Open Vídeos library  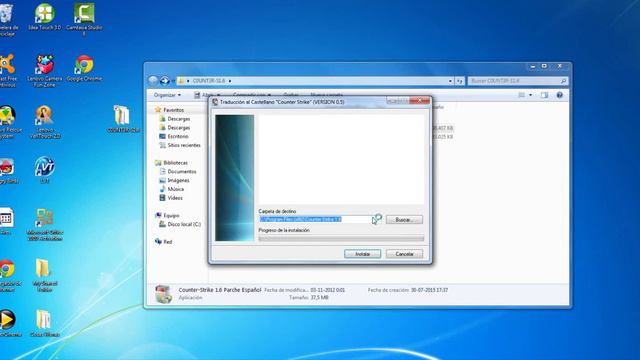point(175,198)
